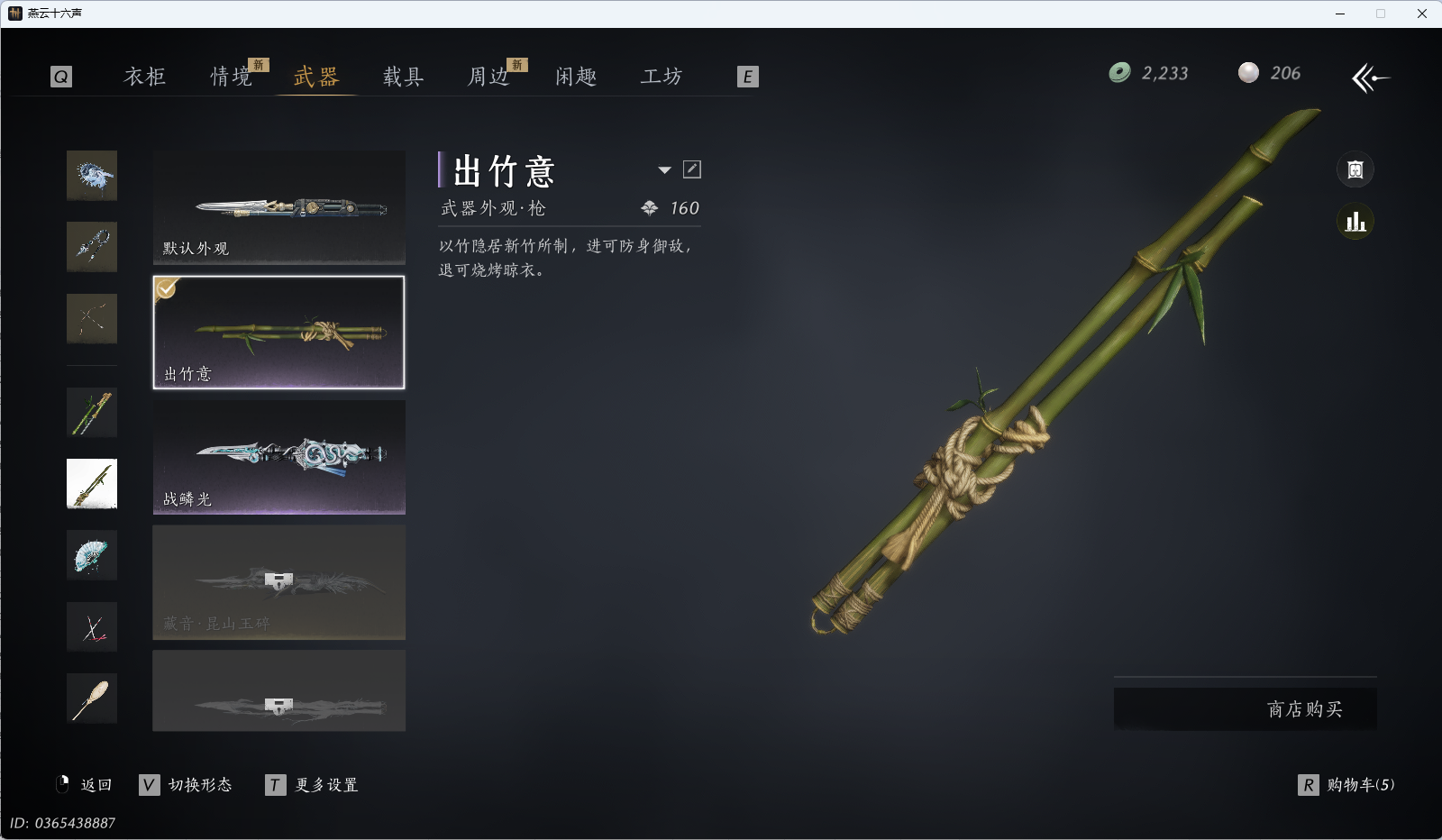Open the 载具 tab
1442x840 pixels.
403,77
